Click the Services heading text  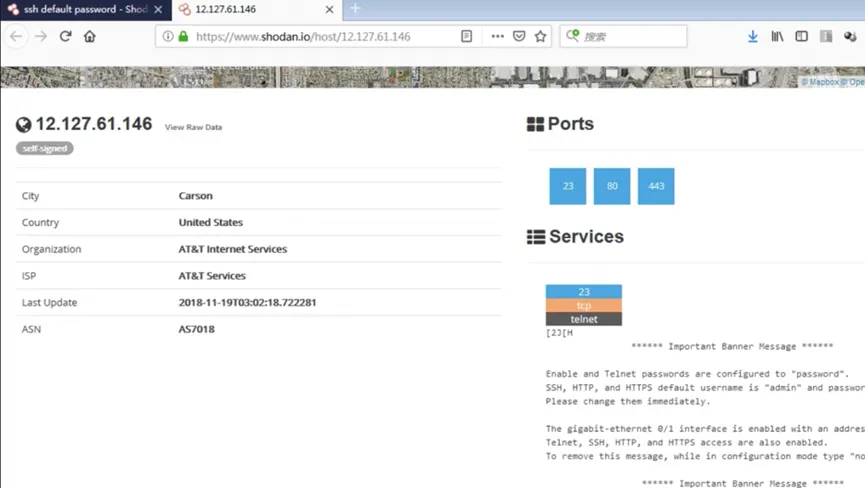click(586, 237)
